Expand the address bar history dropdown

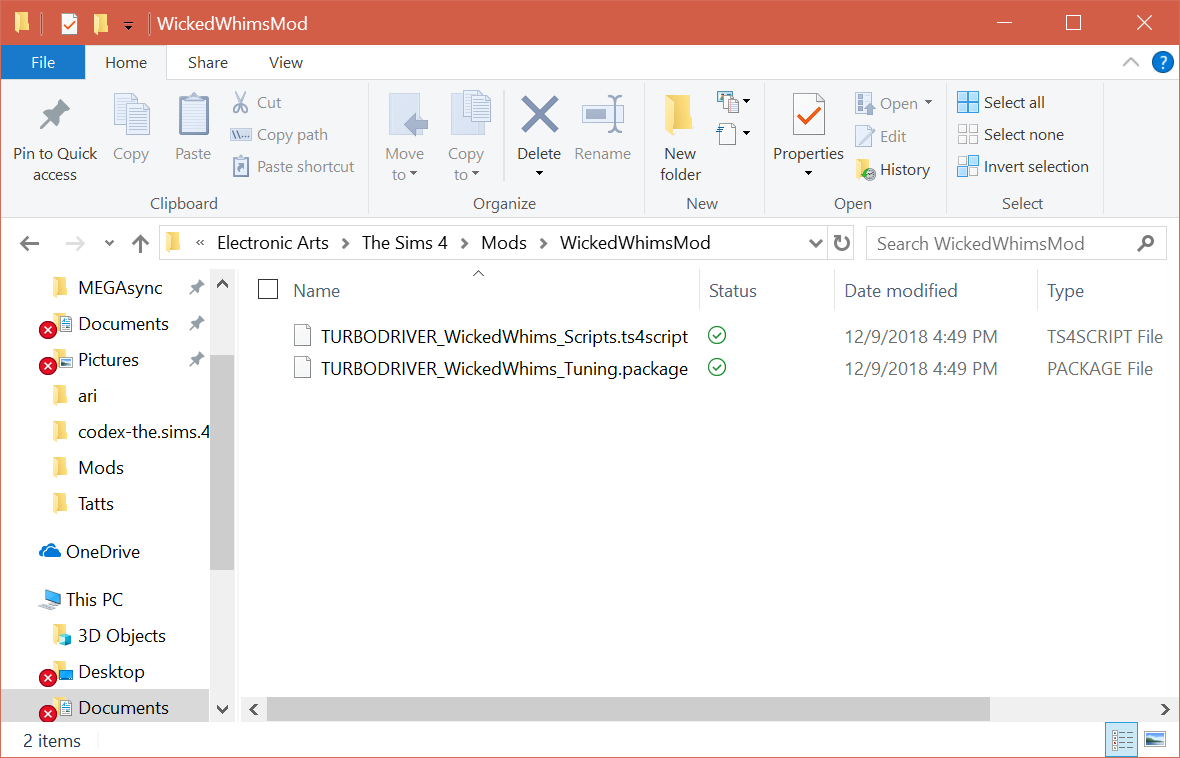[816, 243]
